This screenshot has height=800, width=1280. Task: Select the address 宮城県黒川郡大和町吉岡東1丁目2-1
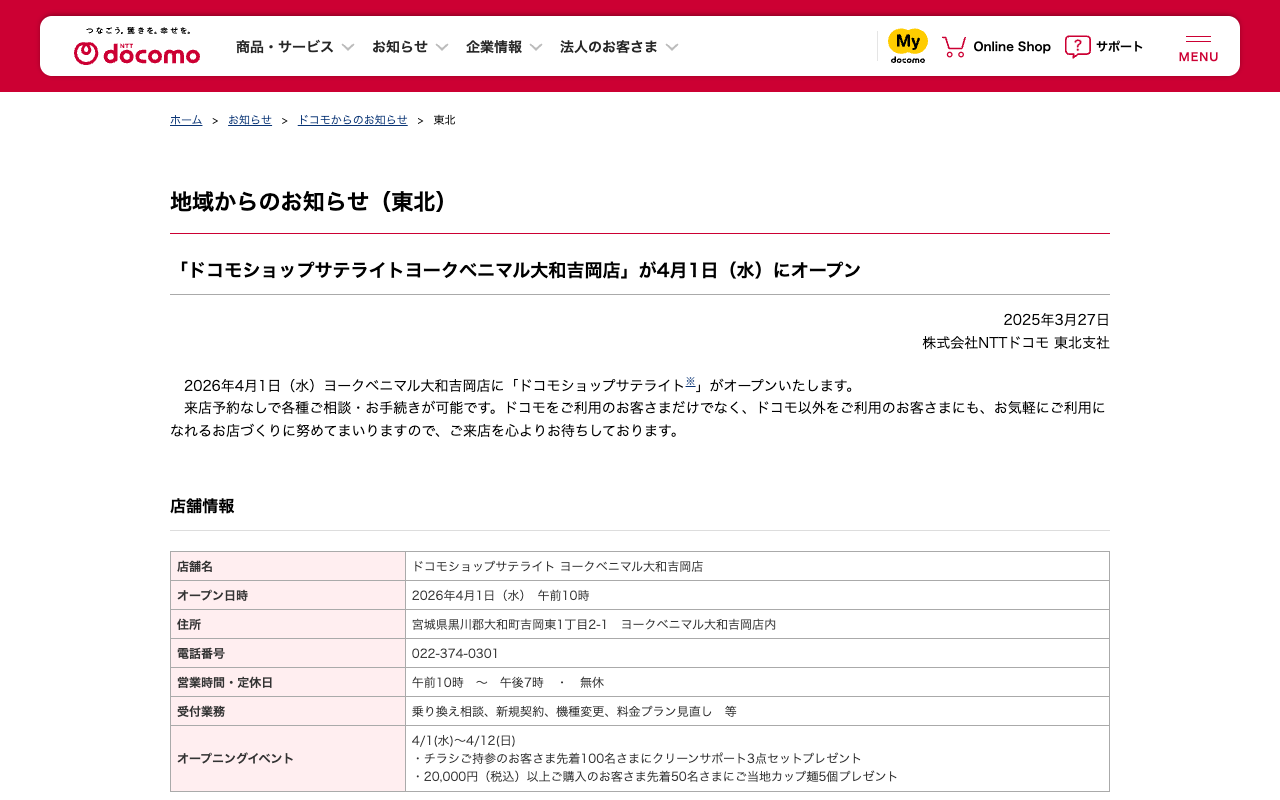click(x=510, y=624)
